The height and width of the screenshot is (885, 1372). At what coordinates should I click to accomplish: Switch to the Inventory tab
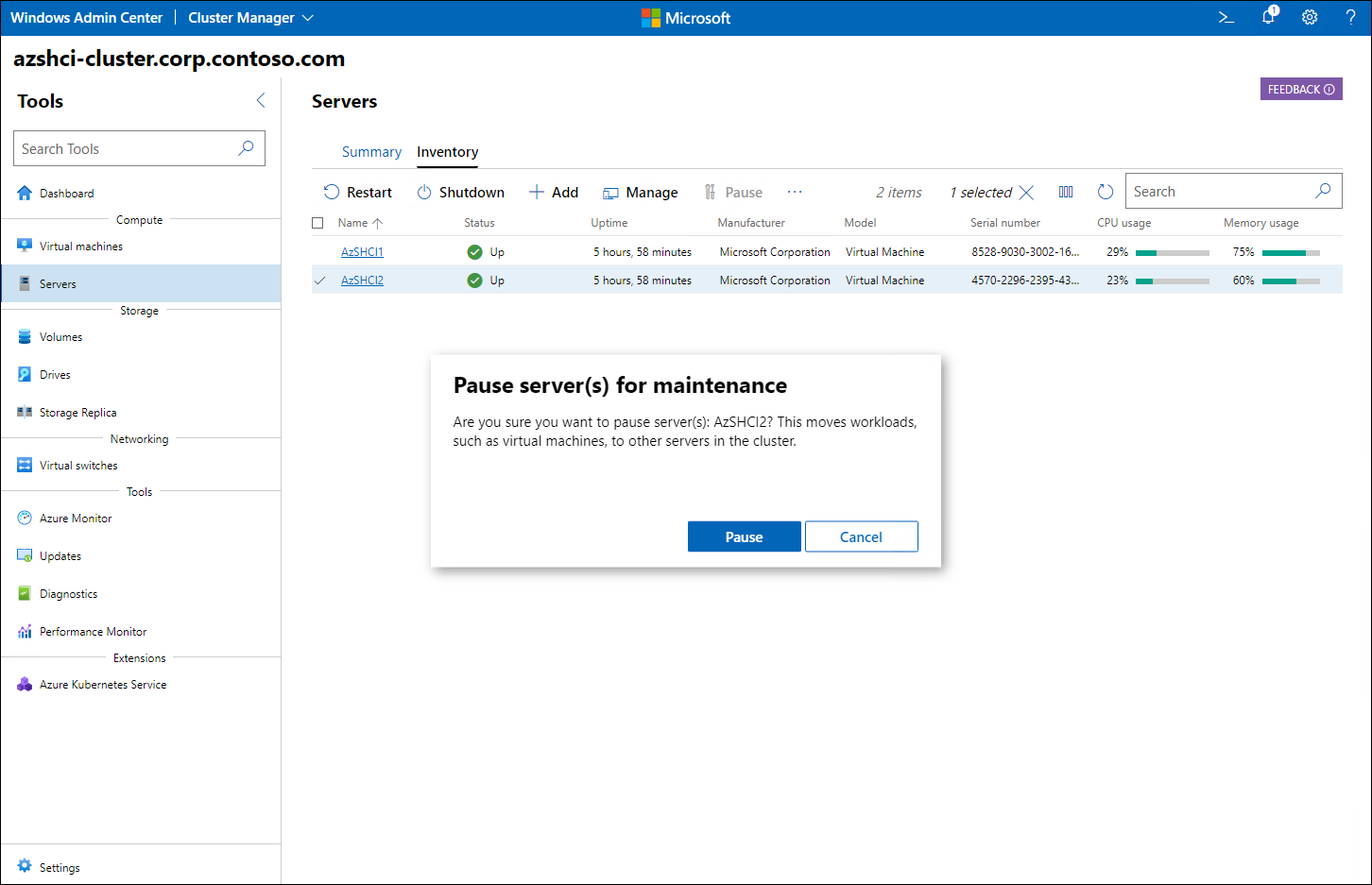click(x=447, y=152)
